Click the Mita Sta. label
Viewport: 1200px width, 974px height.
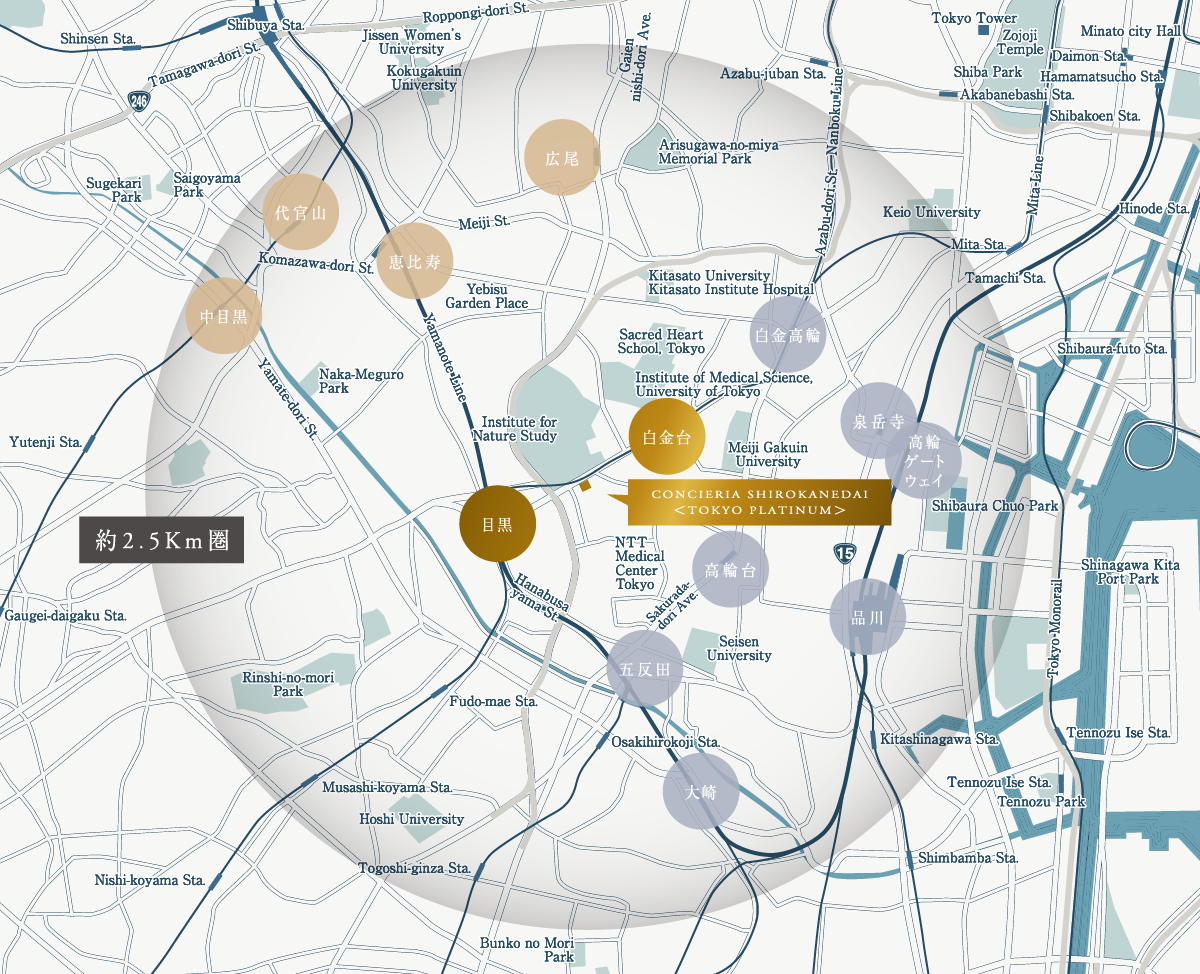click(979, 244)
